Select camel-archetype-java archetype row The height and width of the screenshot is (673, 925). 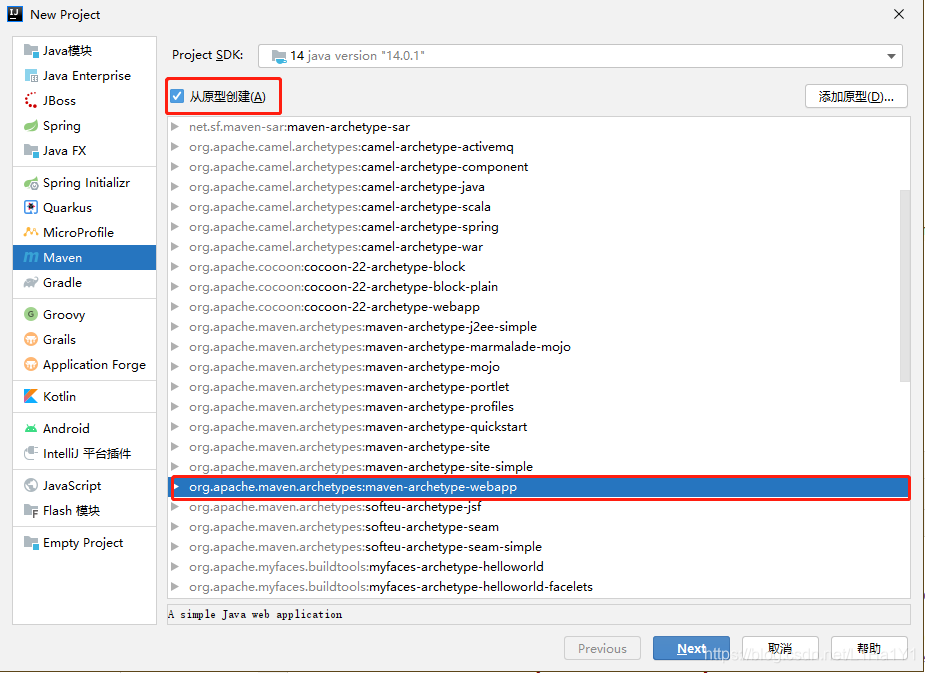pyautogui.click(x=539, y=187)
